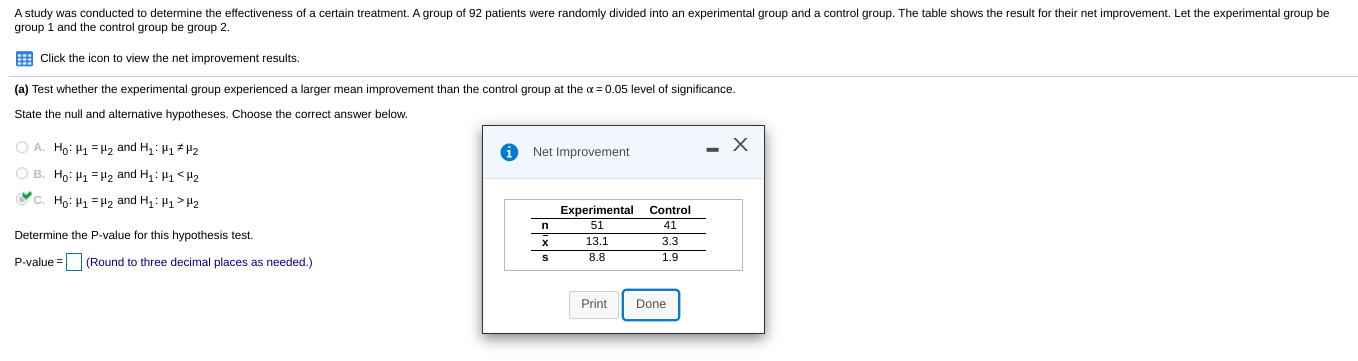Click the control s value 1.9

pos(670,257)
